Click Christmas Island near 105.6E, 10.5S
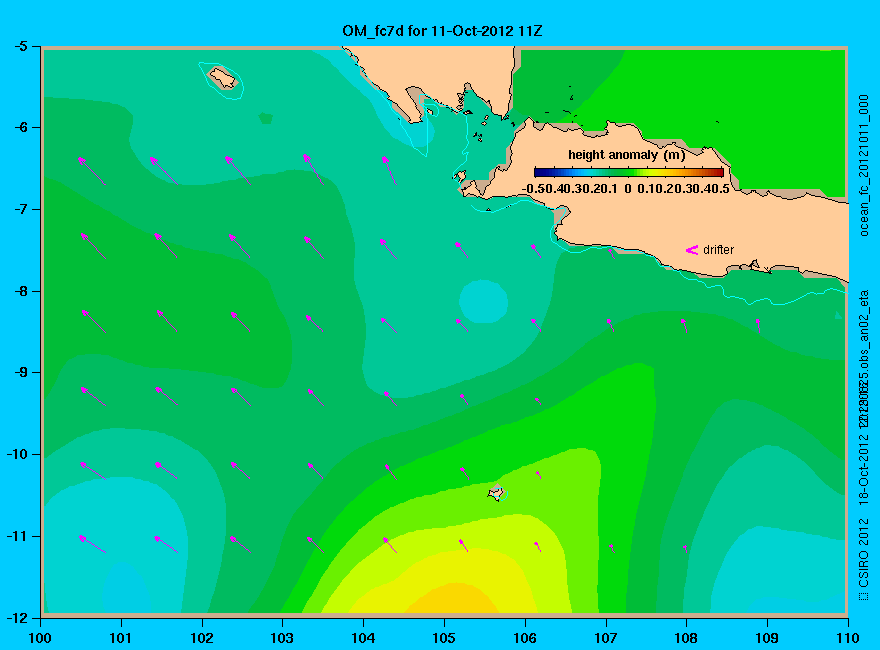 pos(496,493)
